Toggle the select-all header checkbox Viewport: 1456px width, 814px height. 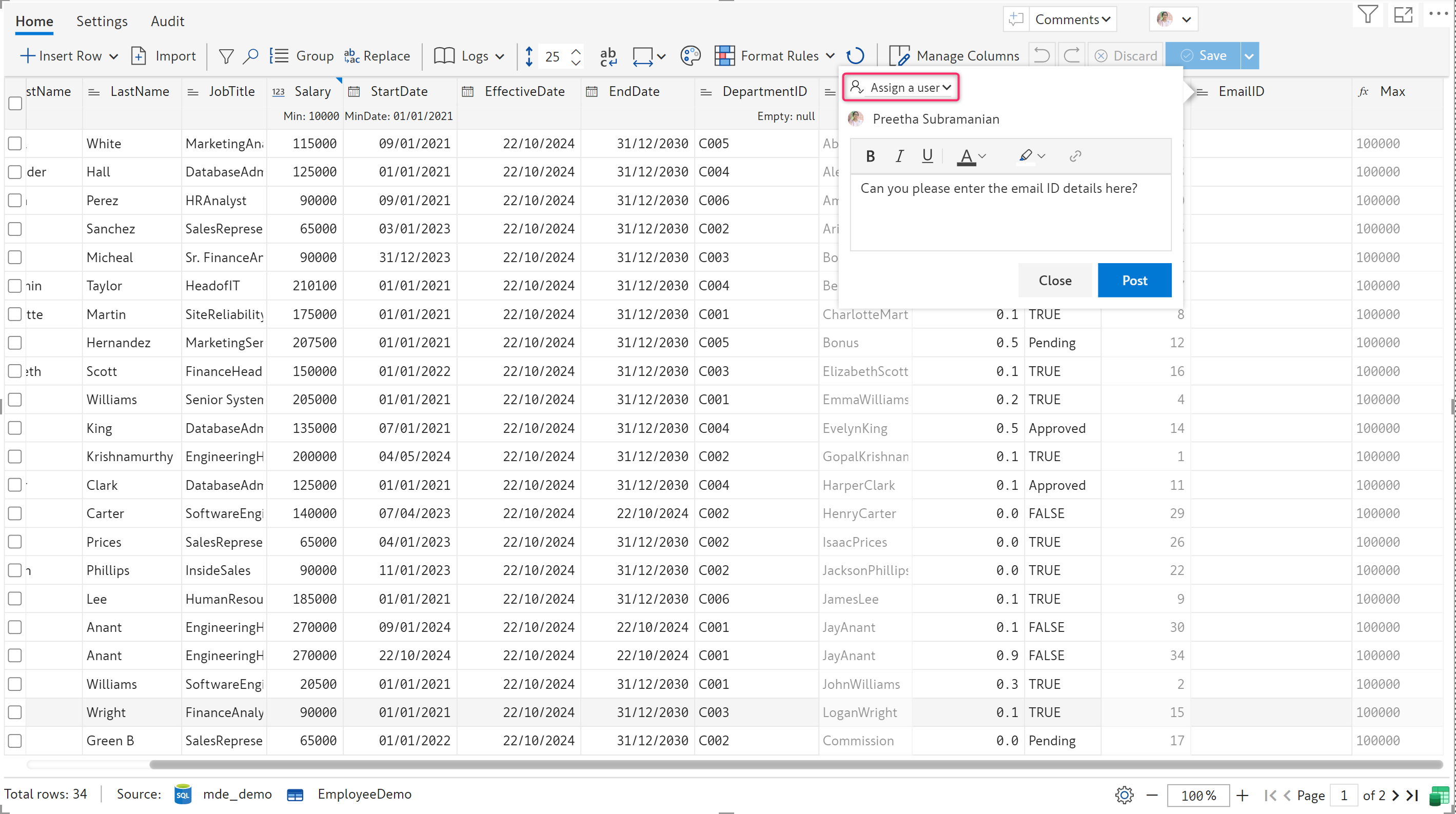coord(15,104)
